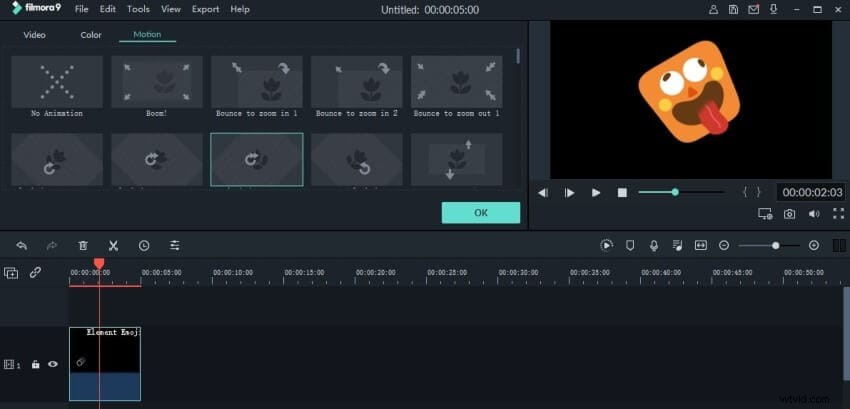Click the render preview icon
The height and width of the screenshot is (409, 850).
[607, 245]
